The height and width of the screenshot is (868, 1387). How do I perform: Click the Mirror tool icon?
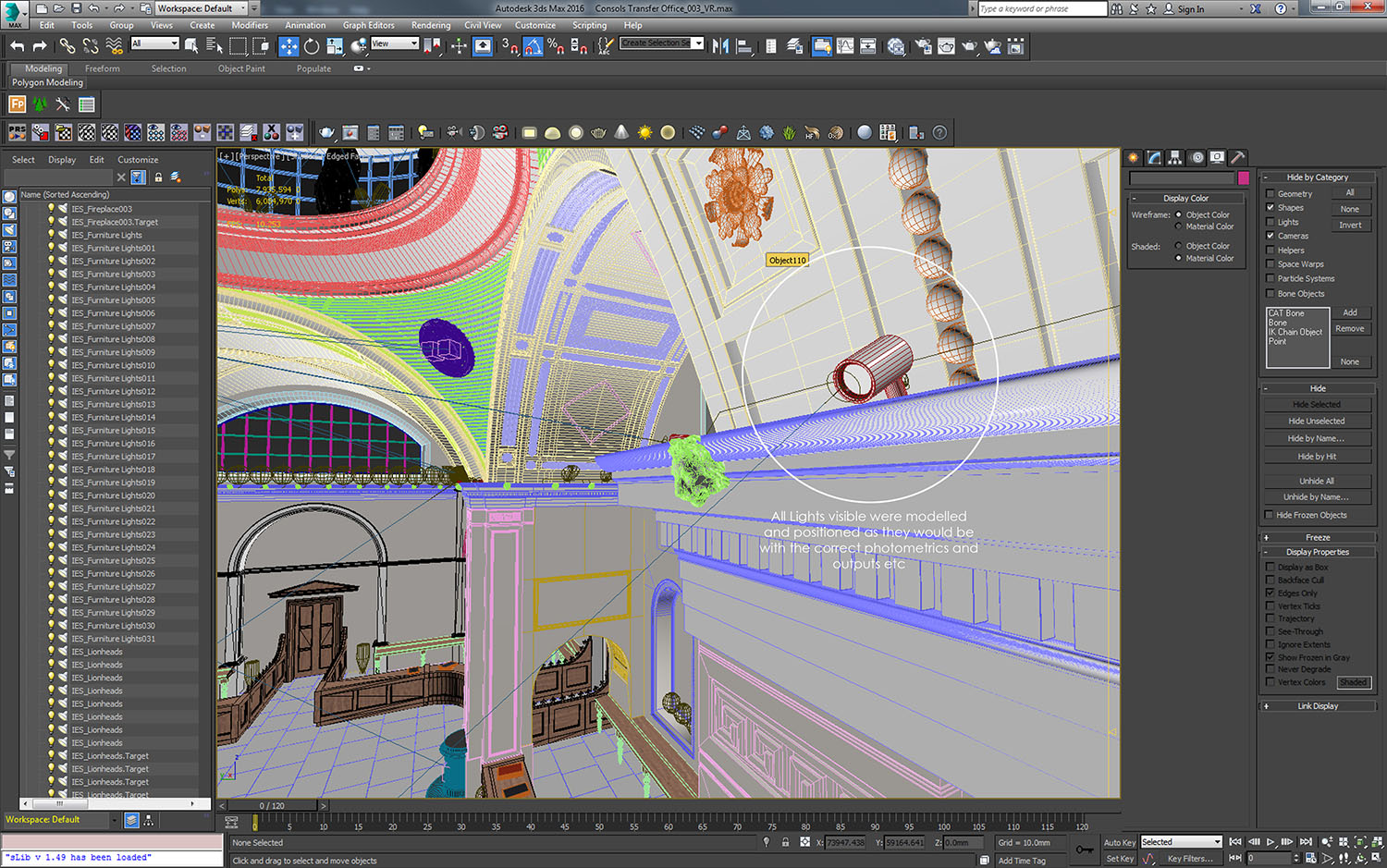pos(720,46)
